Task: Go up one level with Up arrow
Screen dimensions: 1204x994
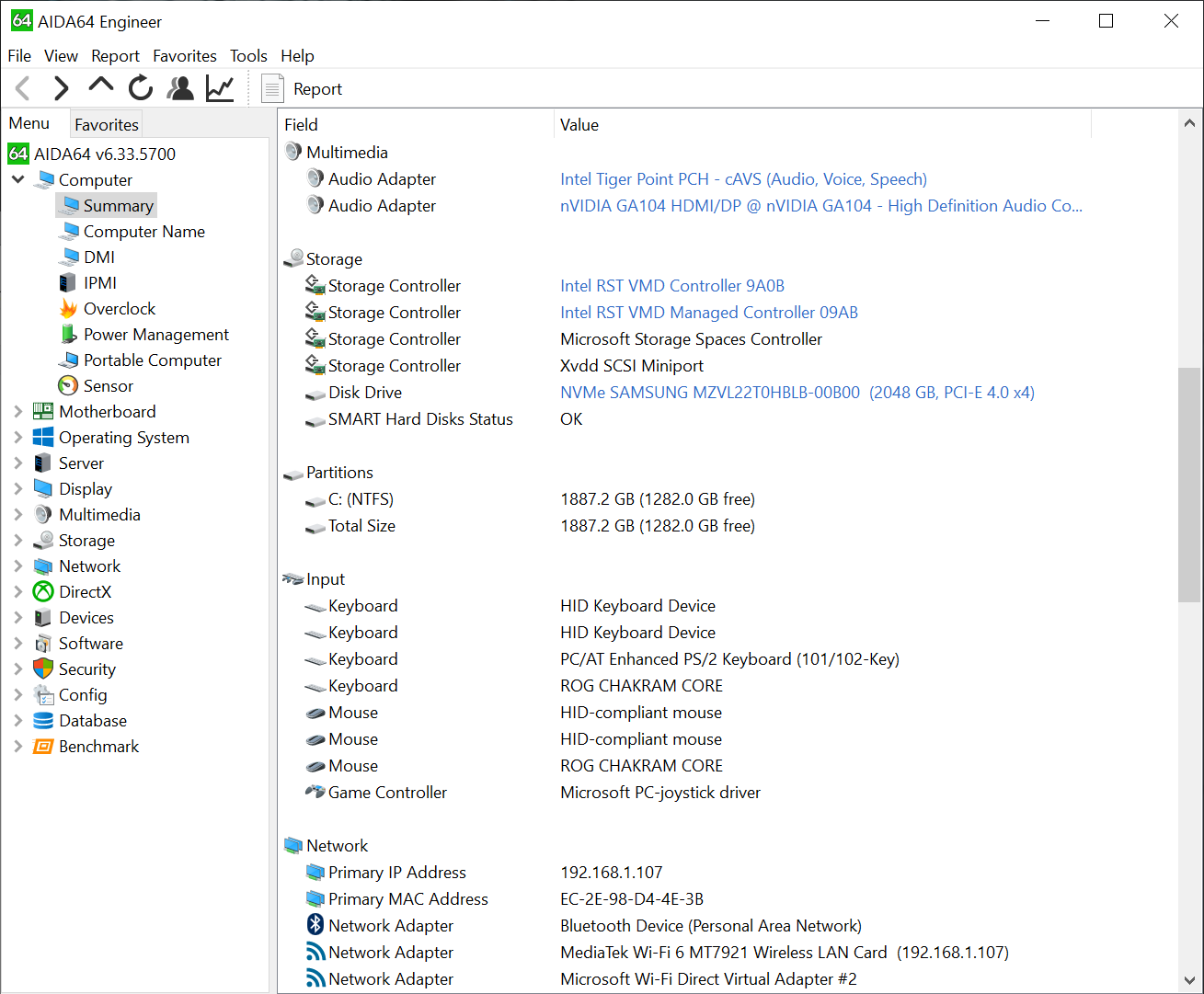Action: (x=100, y=86)
